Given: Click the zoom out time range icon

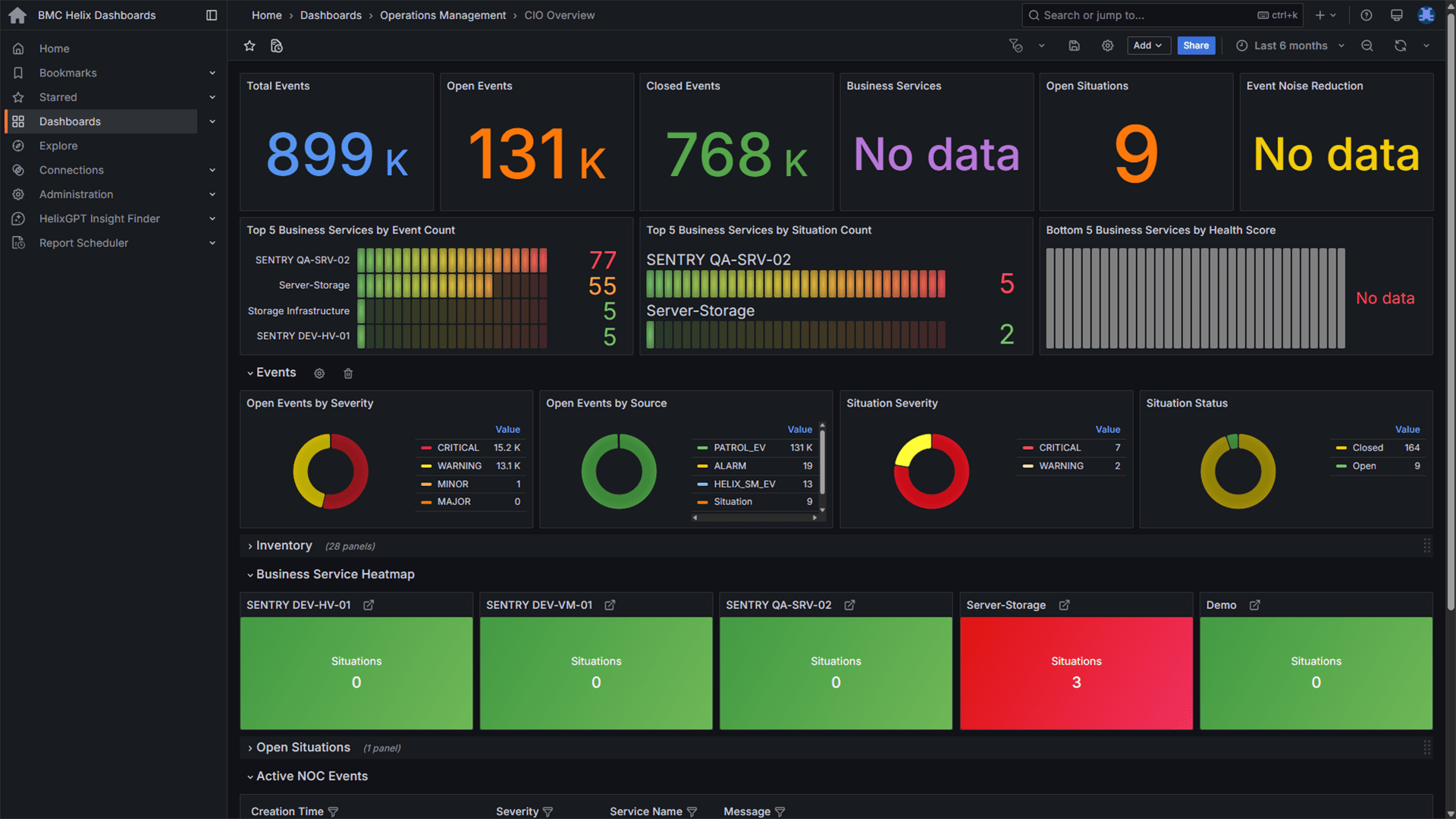Looking at the screenshot, I should point(1367,46).
